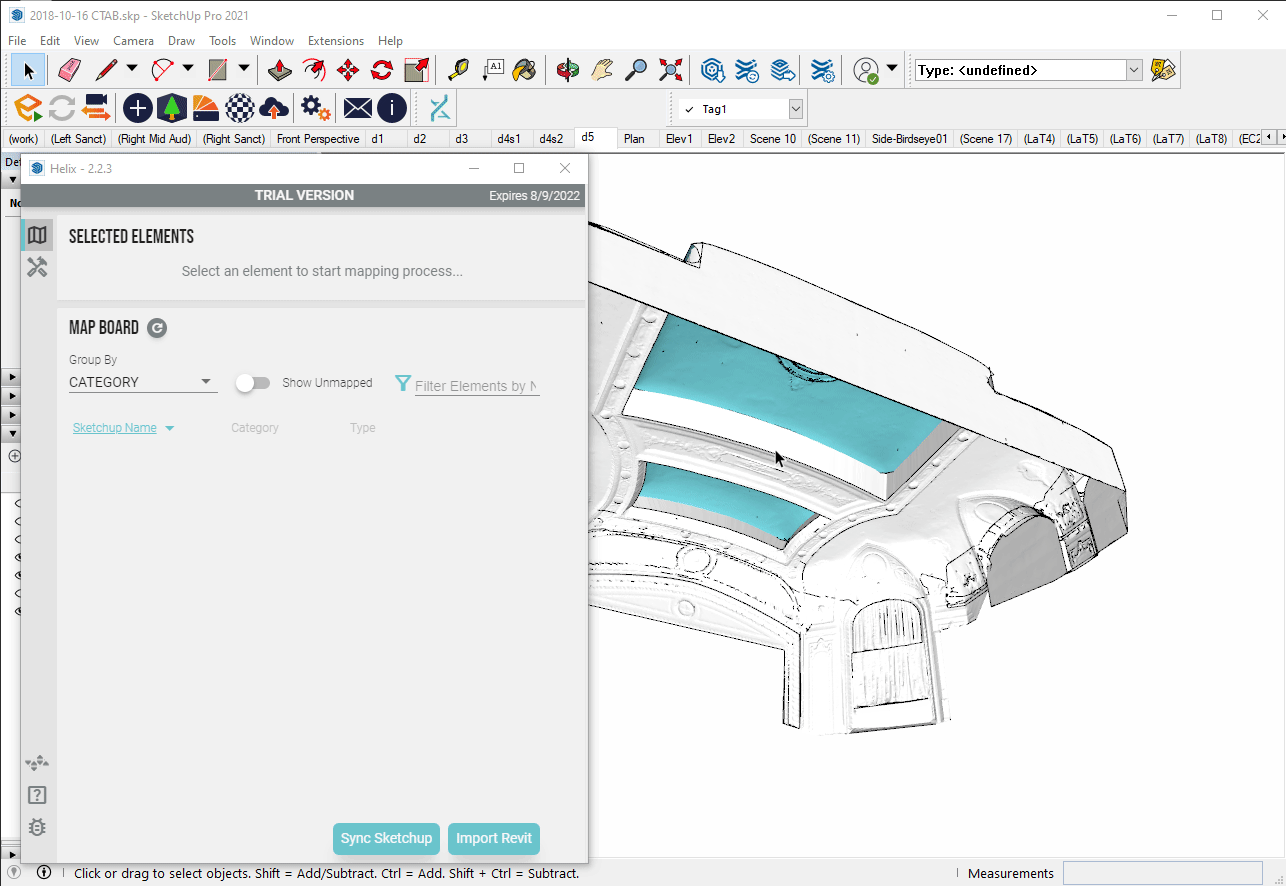Click the classifier tag icon beside Type box
This screenshot has height=886, width=1286.
coord(1163,70)
